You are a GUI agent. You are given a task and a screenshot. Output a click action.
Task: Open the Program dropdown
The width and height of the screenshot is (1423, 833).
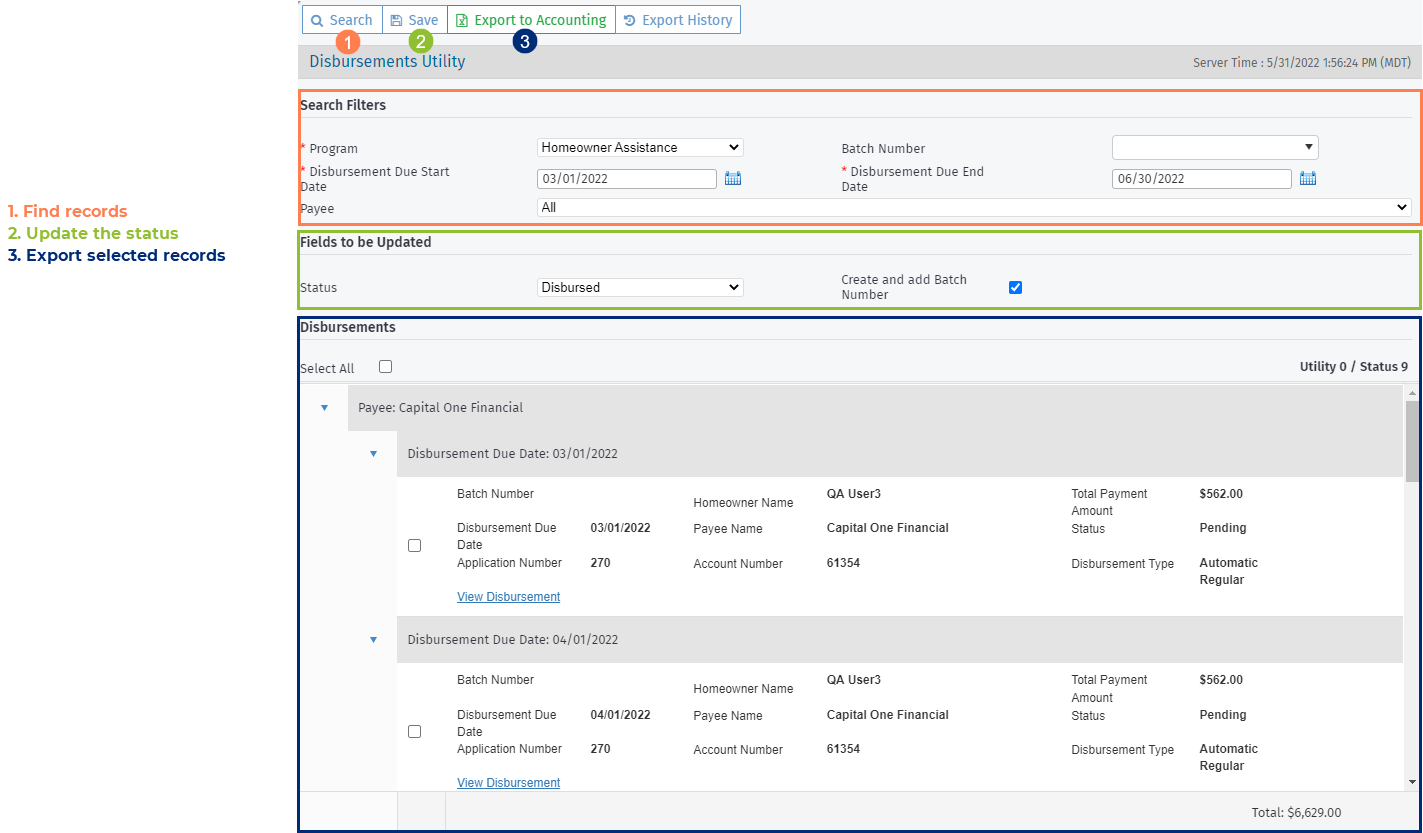point(640,148)
